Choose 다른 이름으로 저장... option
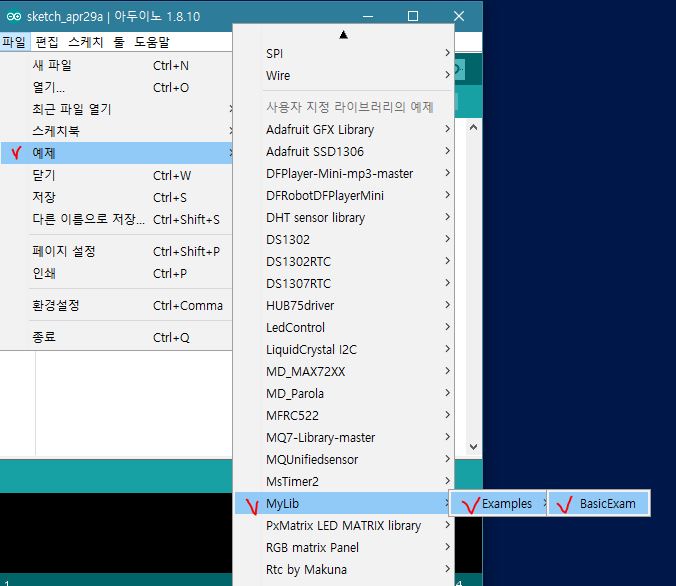Screen dimensions: 676x586 point(116,219)
